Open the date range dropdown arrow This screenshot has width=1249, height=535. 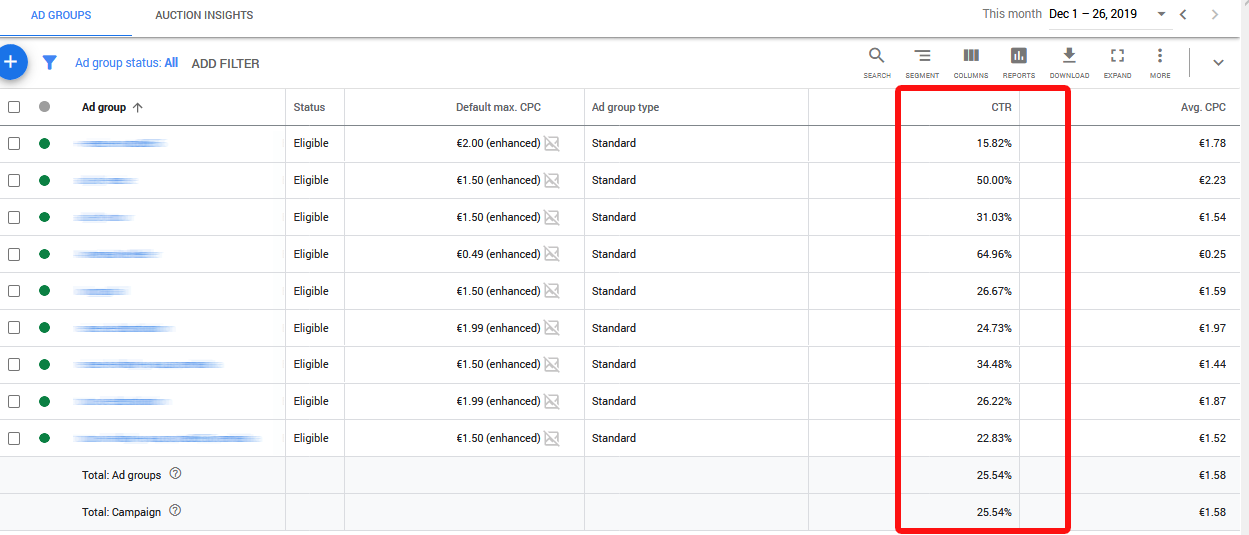point(1161,15)
